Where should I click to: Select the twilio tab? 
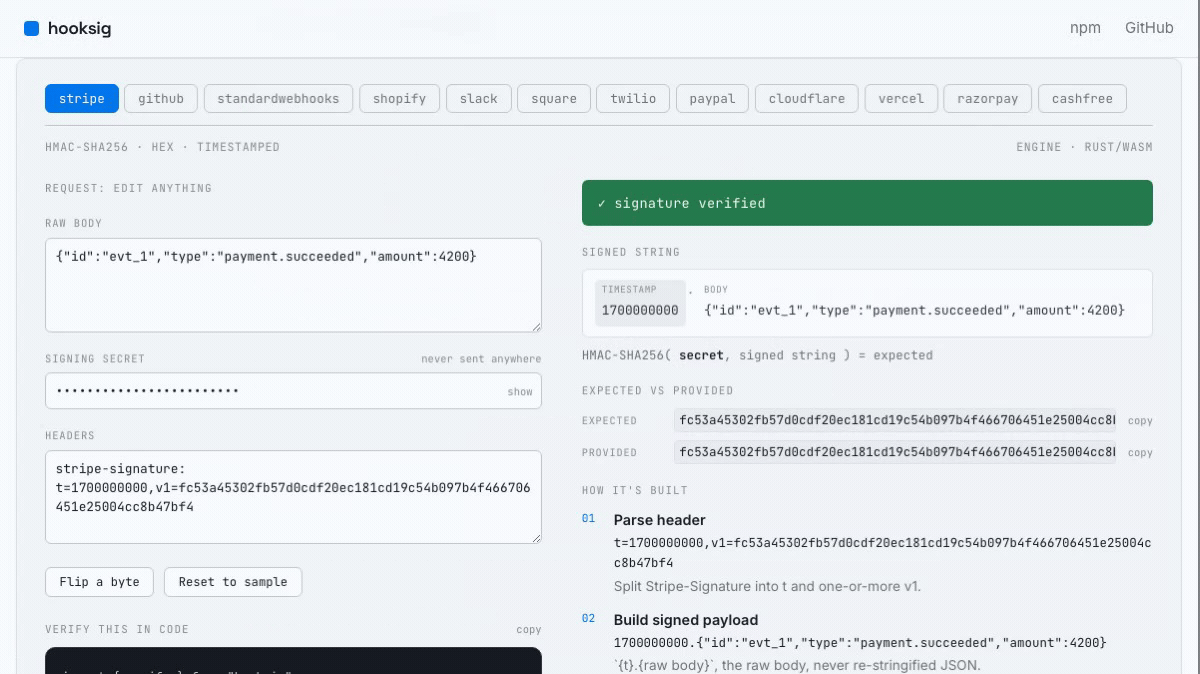633,99
